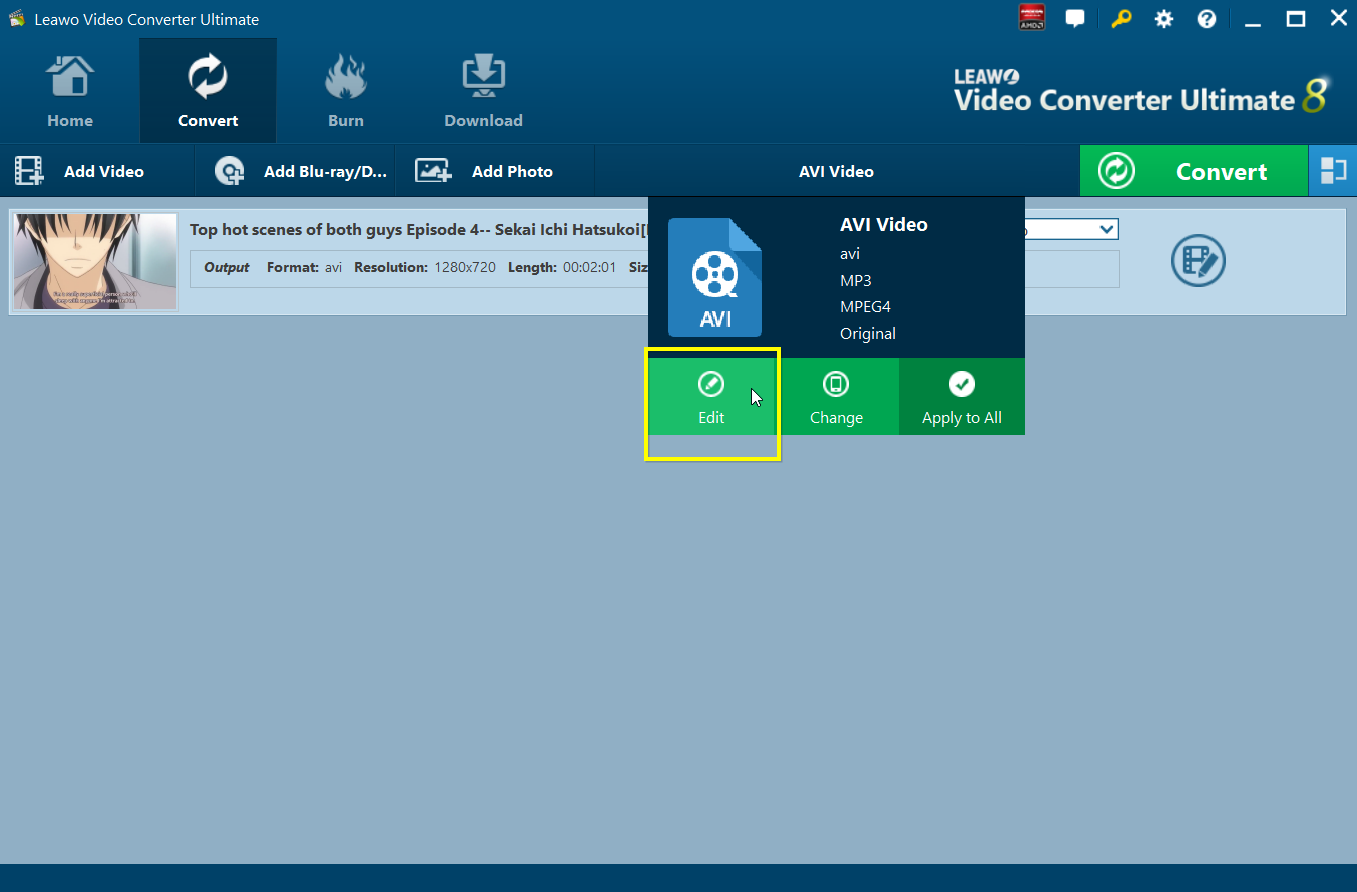Open the AVI Video format dropdown

[x=836, y=171]
